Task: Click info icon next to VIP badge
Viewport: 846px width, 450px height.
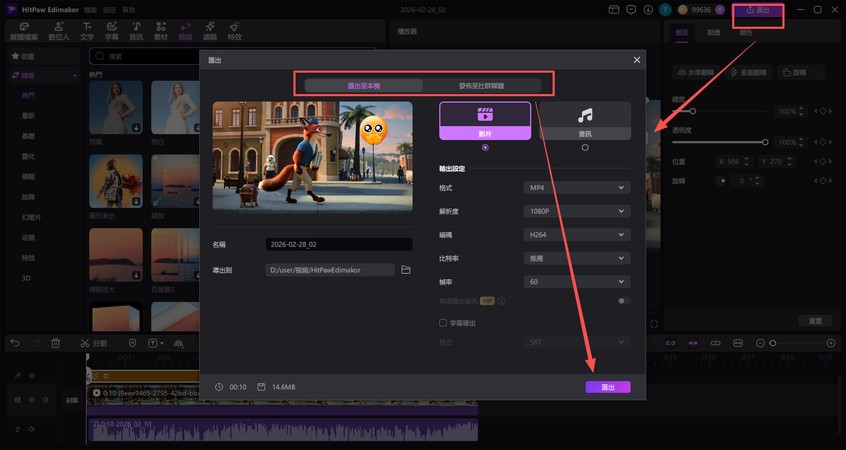Action: click(501, 301)
